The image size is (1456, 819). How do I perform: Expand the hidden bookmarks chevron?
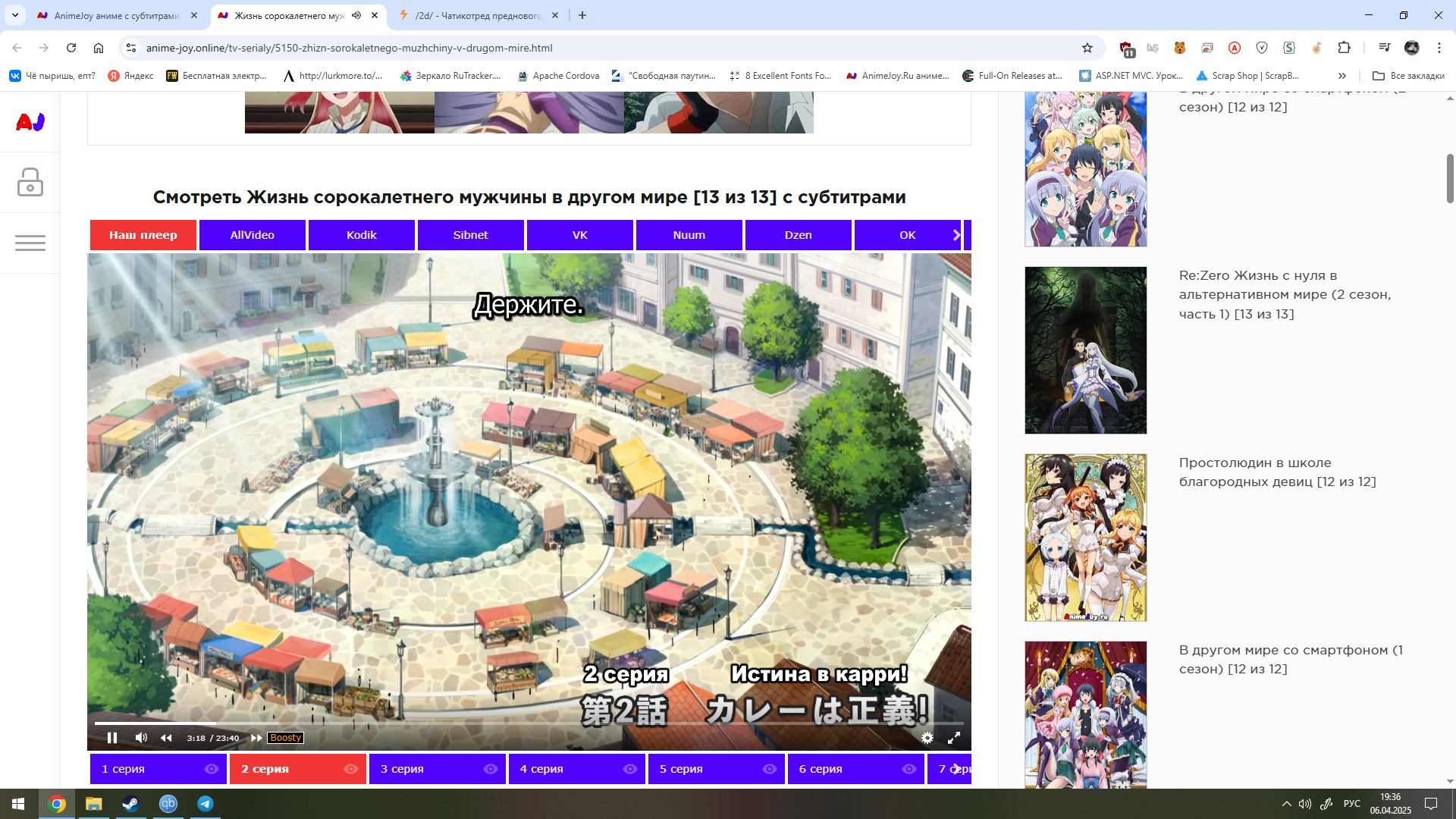1342,76
